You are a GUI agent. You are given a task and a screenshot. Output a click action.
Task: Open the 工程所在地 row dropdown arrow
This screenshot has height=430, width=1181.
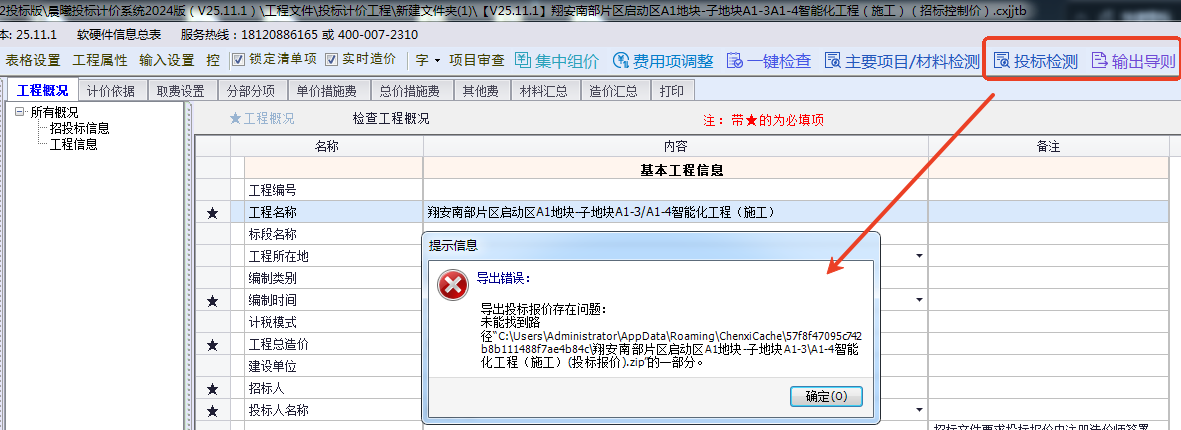pyautogui.click(x=918, y=256)
